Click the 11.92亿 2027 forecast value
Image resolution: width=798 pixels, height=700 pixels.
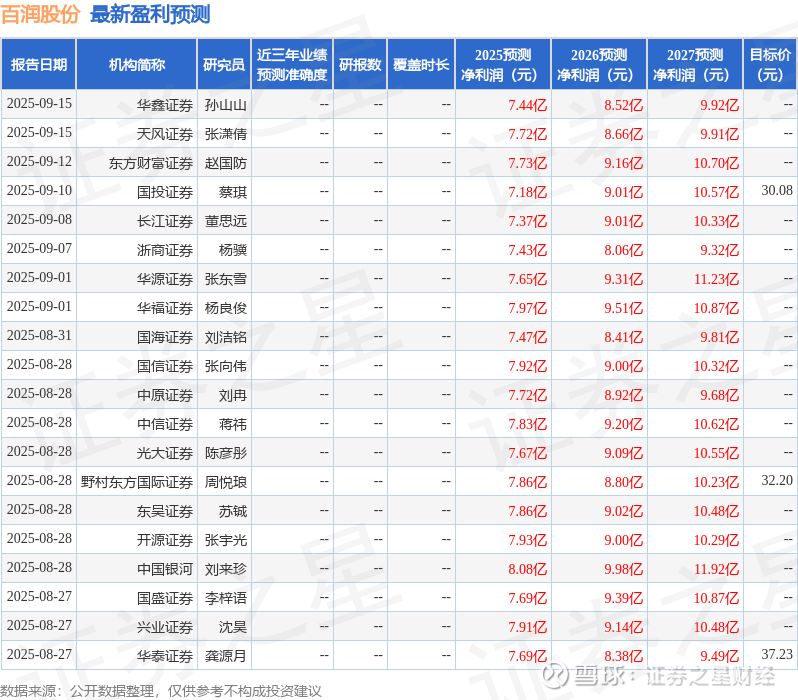coord(716,569)
